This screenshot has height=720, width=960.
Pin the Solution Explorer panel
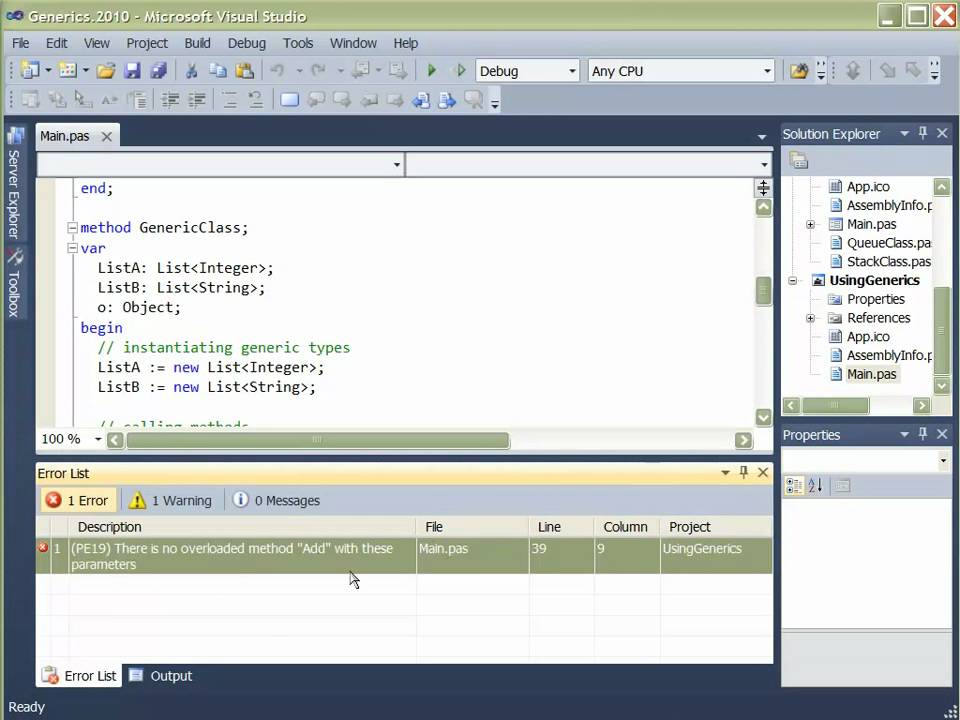[x=923, y=133]
